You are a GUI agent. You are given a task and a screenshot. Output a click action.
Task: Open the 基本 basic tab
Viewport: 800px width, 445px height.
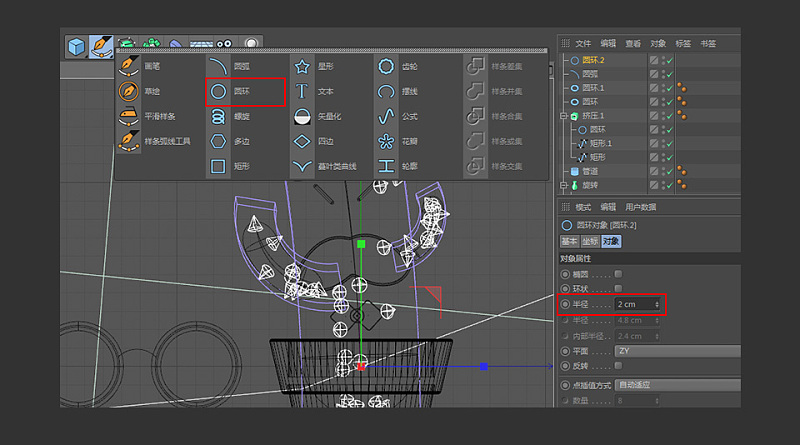[x=568, y=241]
